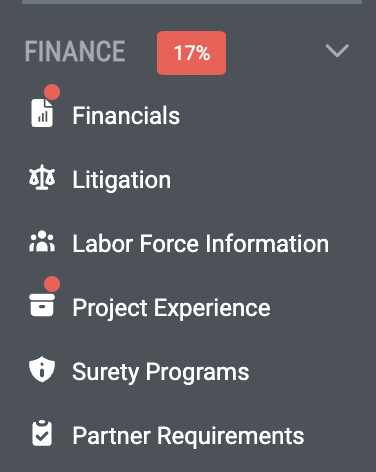376x472 pixels.
Task: Select the Project Experience menu item
Action: click(x=171, y=308)
